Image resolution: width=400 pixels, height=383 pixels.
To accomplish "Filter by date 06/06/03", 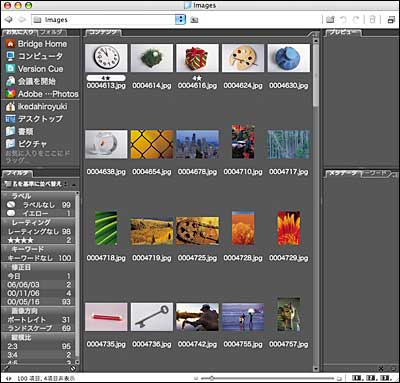I will 39,285.
